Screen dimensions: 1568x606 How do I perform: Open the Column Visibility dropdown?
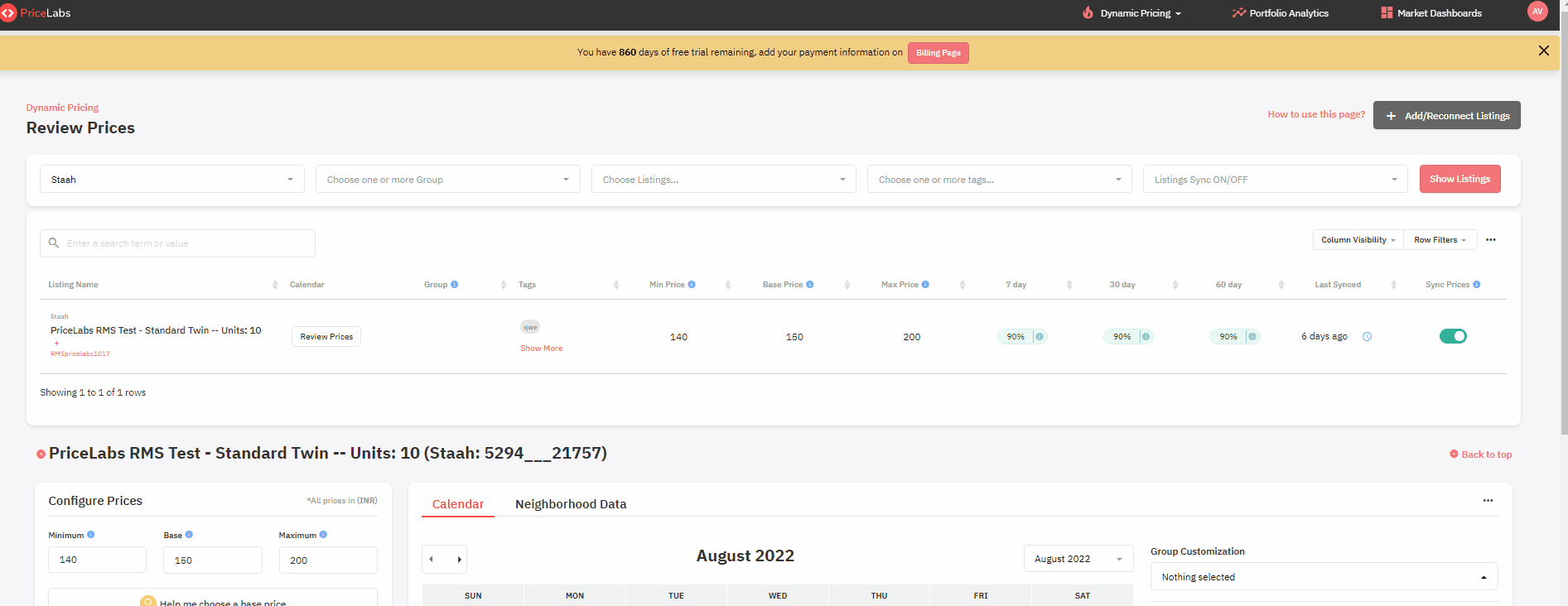click(x=1358, y=240)
